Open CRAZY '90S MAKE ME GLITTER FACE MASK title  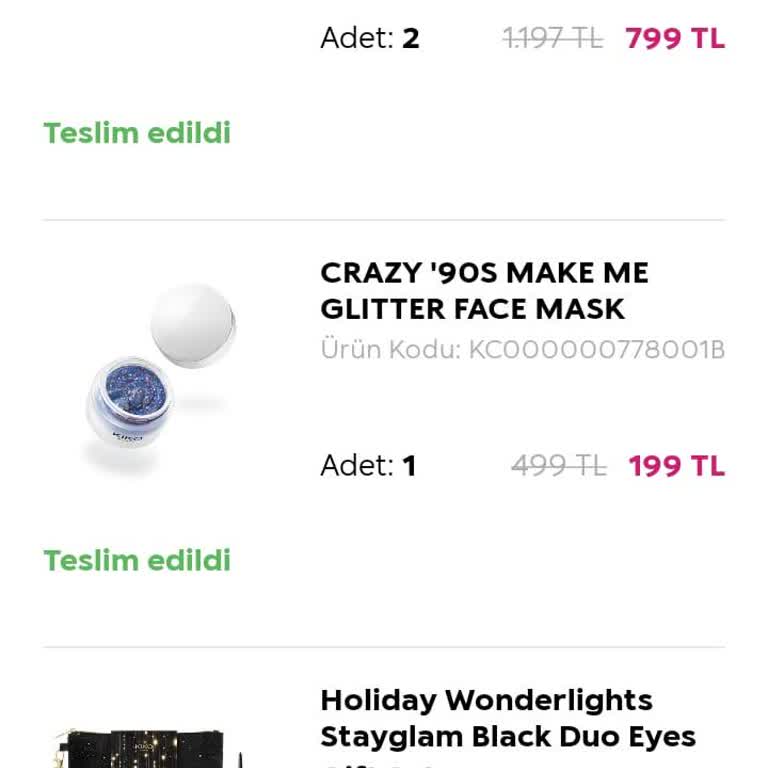click(484, 291)
